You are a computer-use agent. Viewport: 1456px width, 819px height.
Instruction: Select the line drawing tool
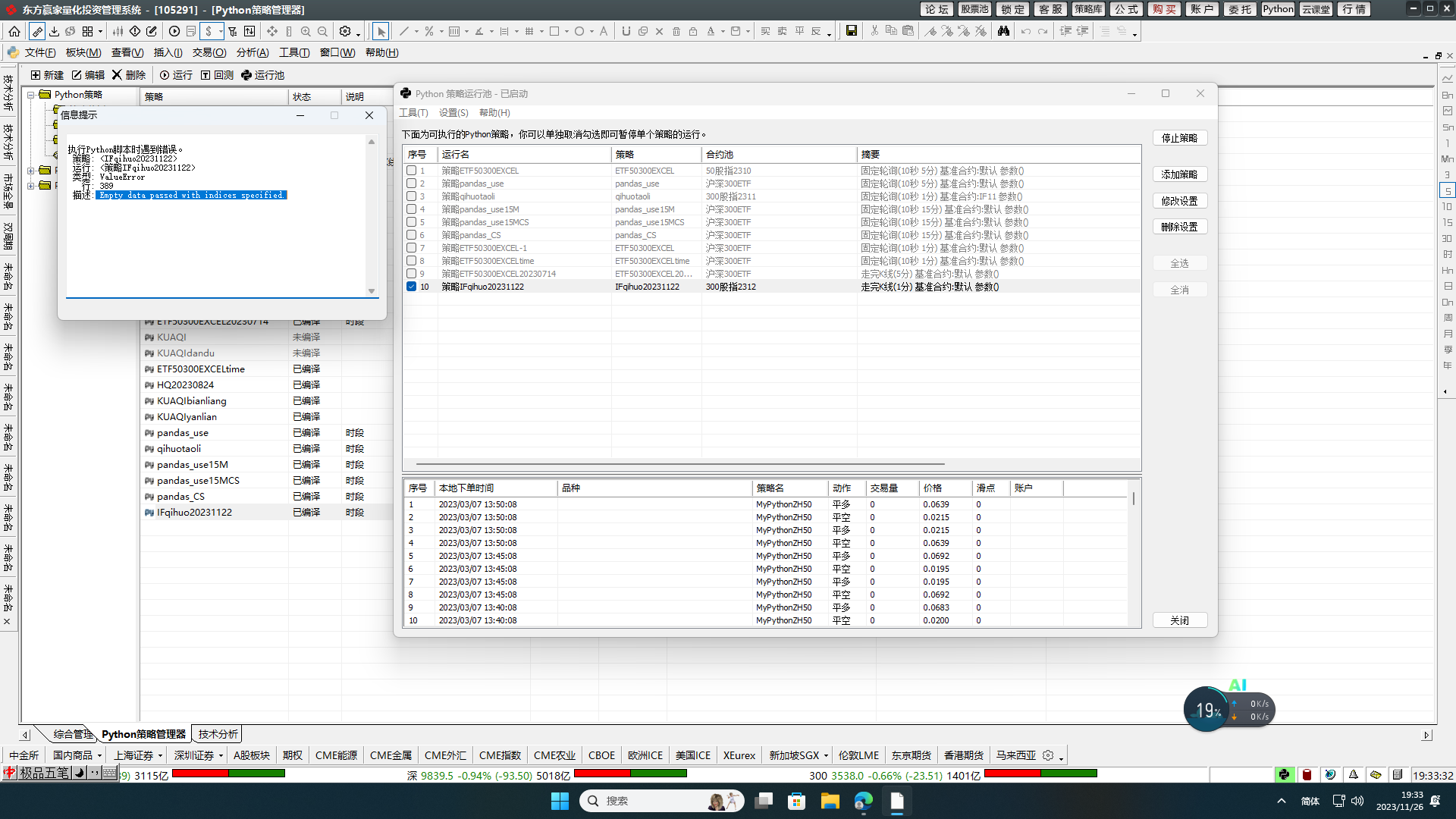(404, 31)
